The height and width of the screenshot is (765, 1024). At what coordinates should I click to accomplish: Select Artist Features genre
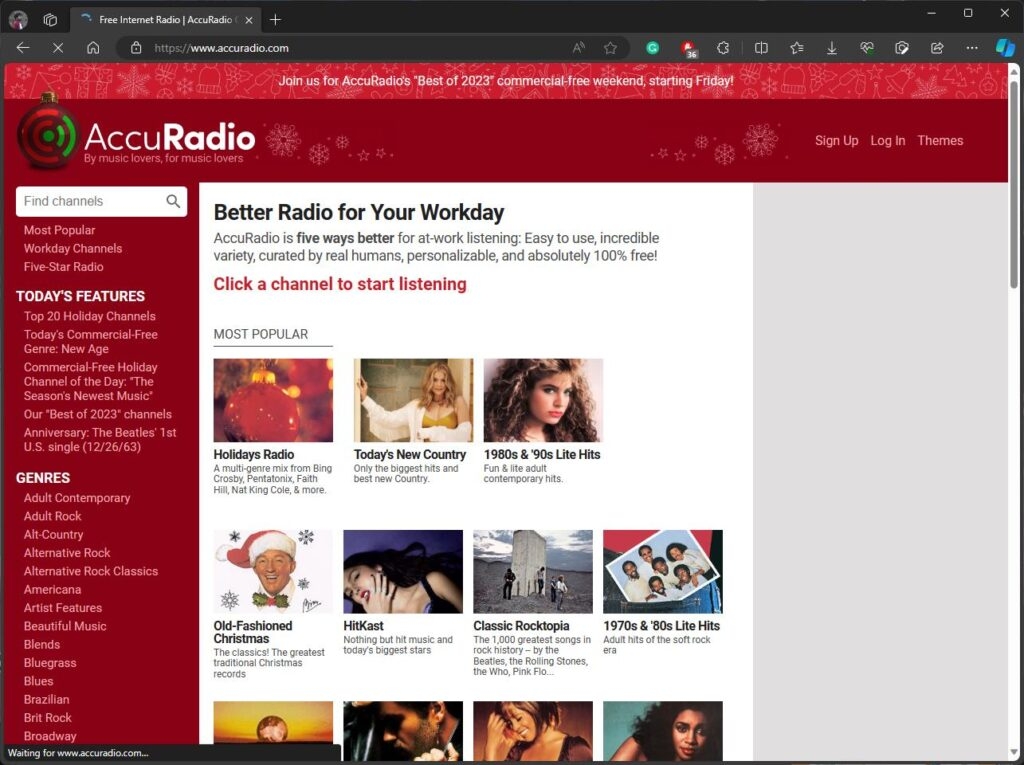pyautogui.click(x=63, y=608)
